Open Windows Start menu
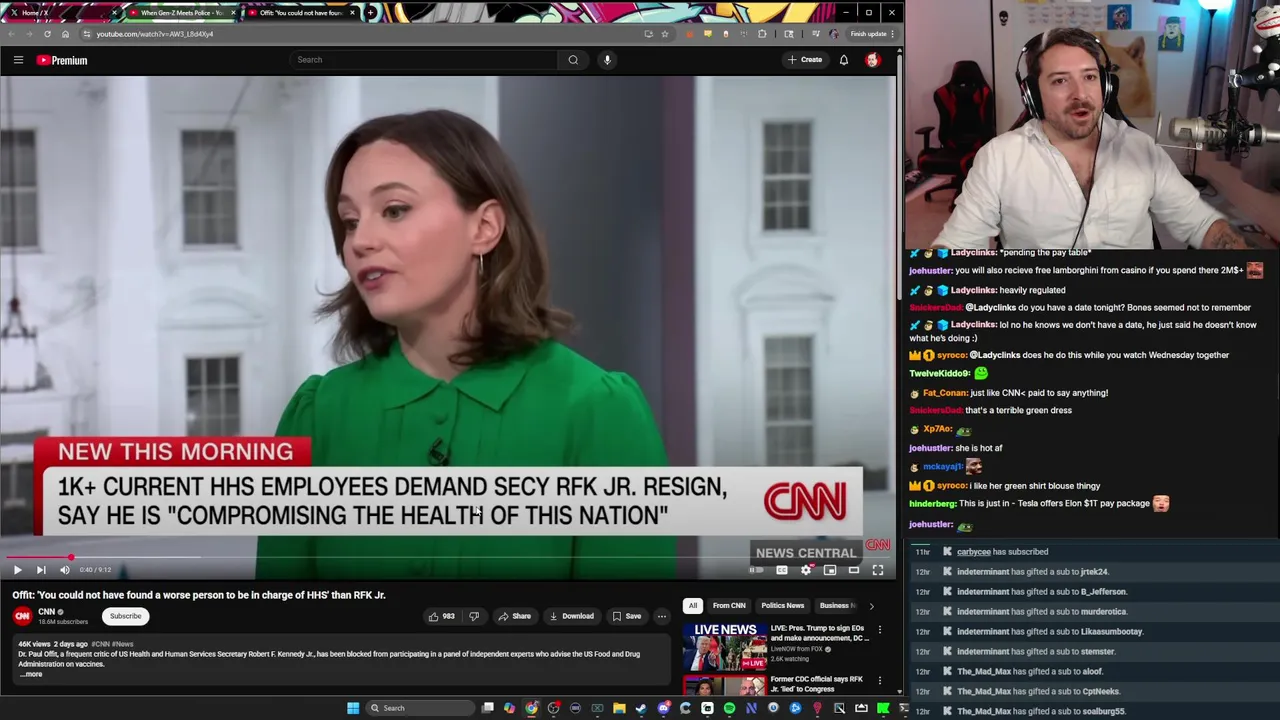This screenshot has height=720, width=1280. click(353, 708)
